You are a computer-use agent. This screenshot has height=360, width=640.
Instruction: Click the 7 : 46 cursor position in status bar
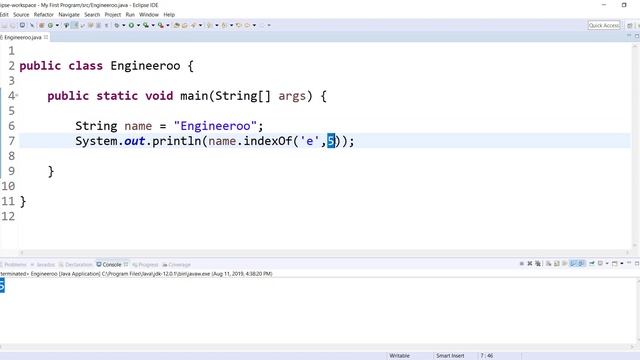tap(487, 356)
